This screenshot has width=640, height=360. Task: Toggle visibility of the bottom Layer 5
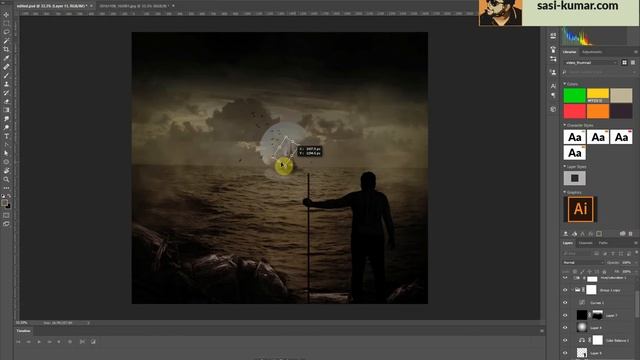[565, 353]
